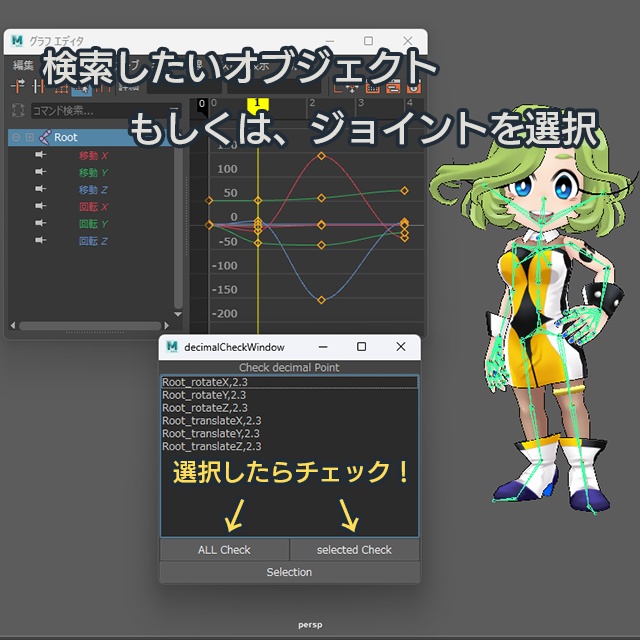Select the Insert Keys tool icon
The image size is (640, 640).
pyautogui.click(x=38, y=86)
